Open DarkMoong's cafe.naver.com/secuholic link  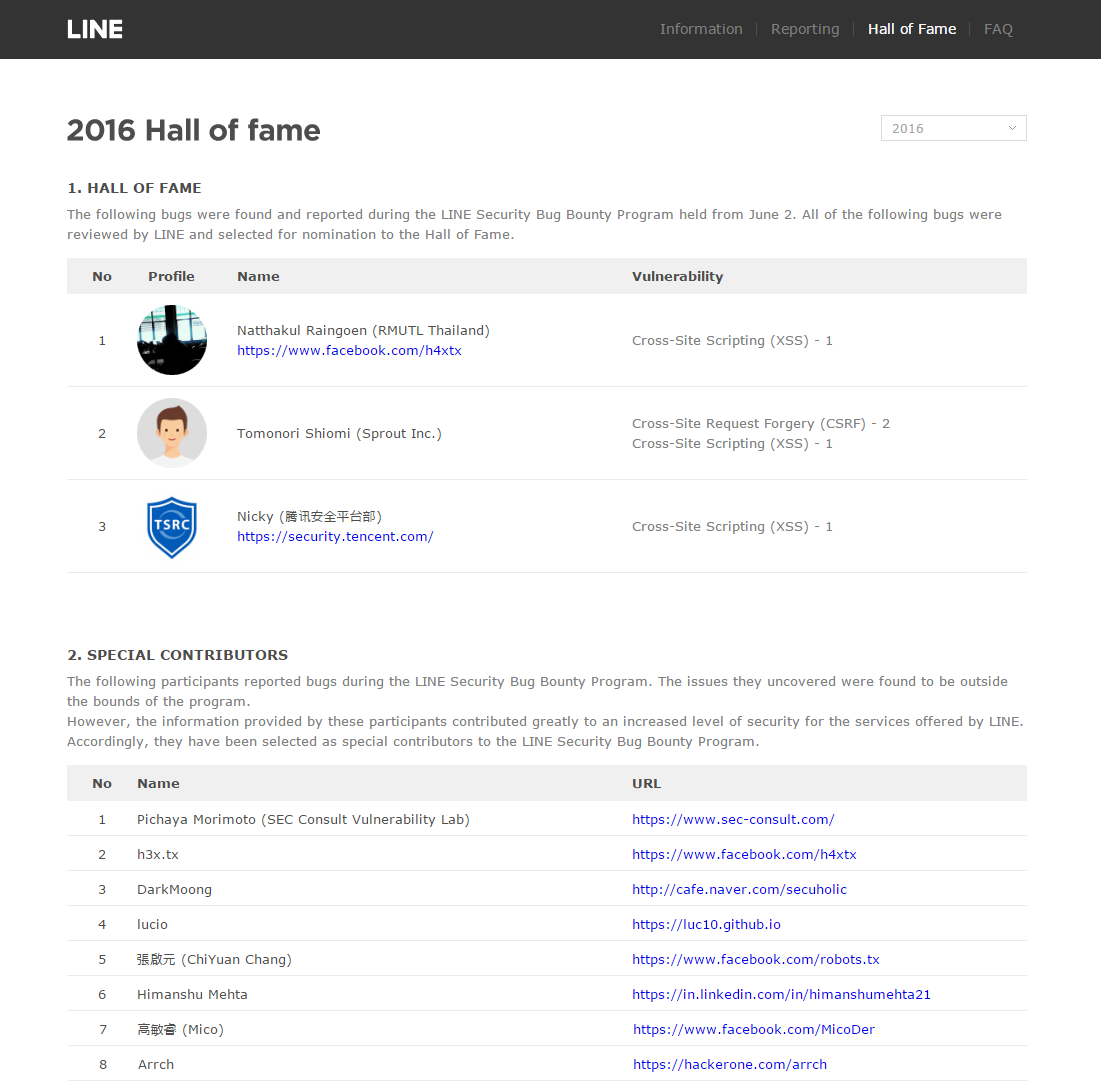pos(739,889)
